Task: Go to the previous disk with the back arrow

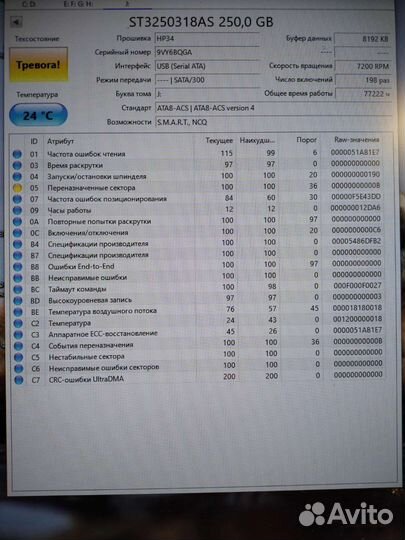Action: click(16, 22)
